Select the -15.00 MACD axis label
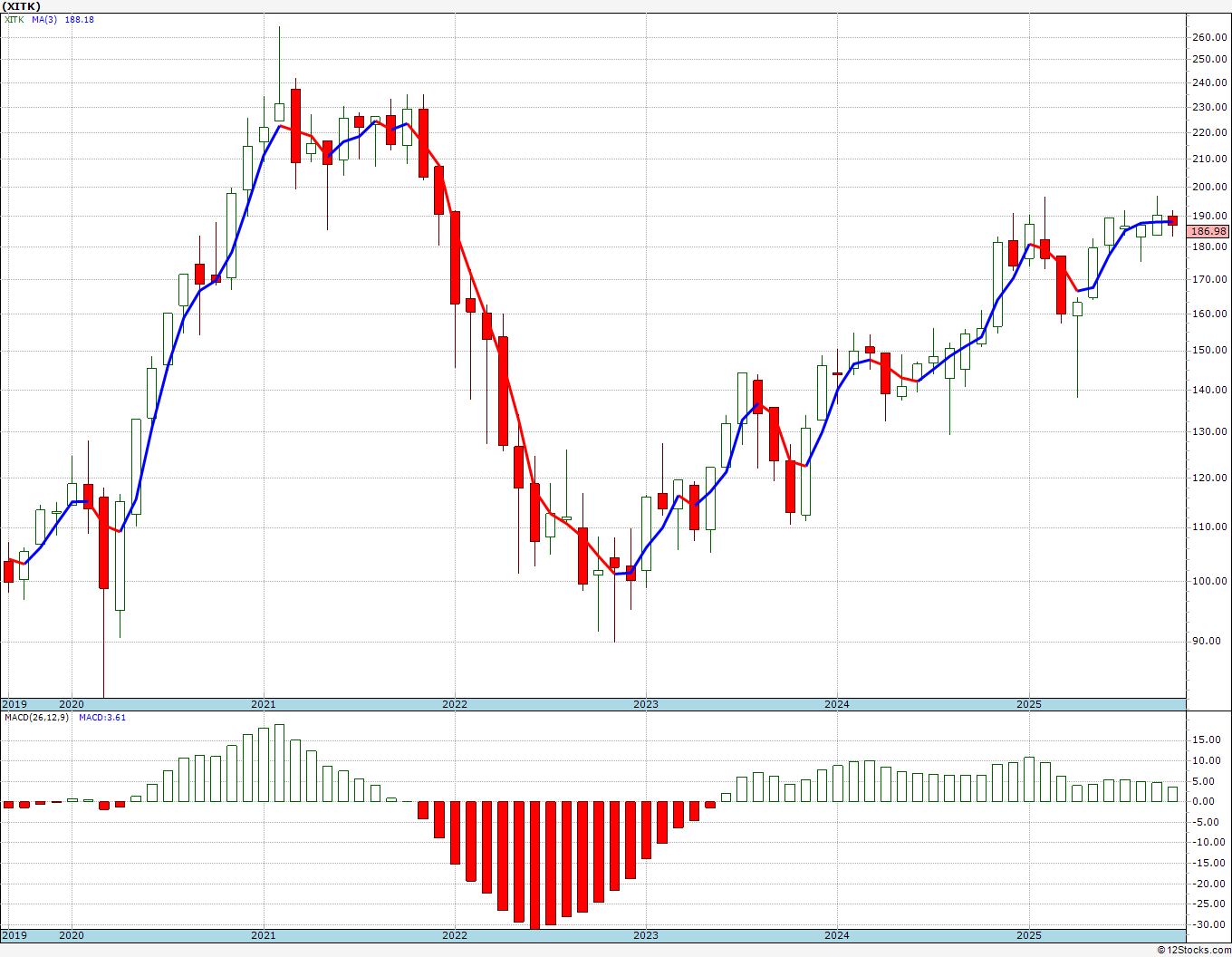 (1210, 864)
